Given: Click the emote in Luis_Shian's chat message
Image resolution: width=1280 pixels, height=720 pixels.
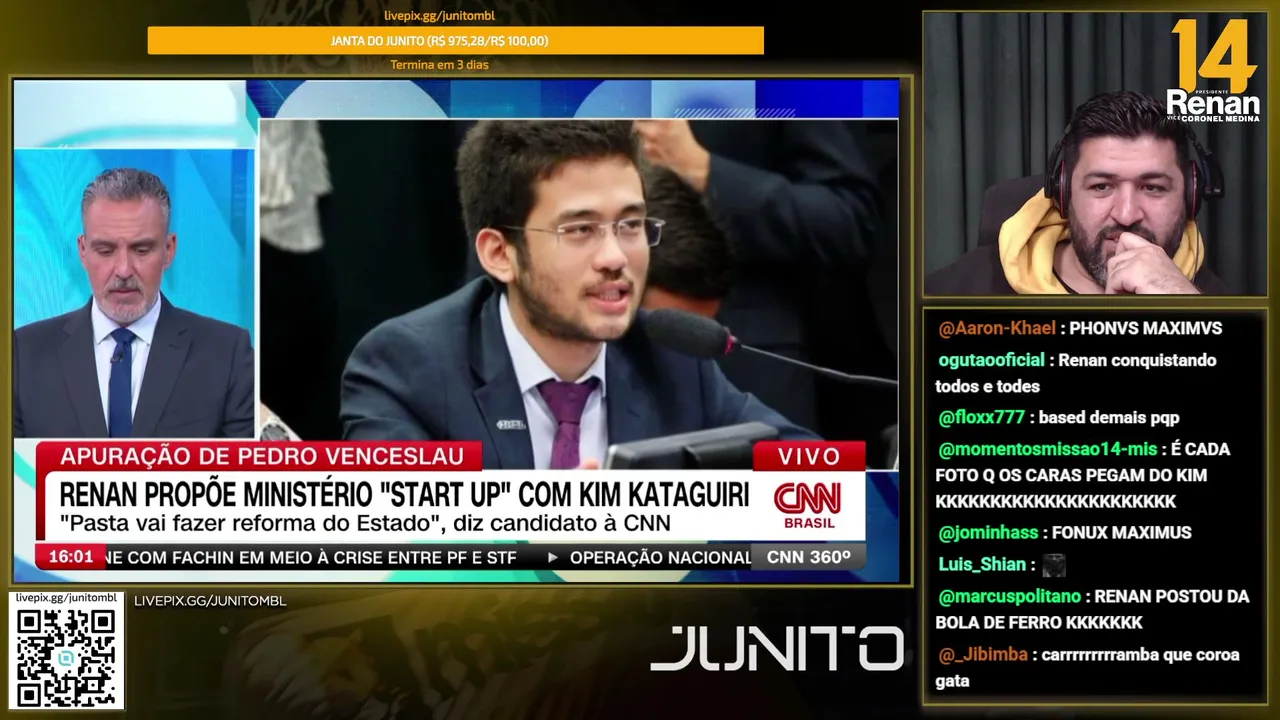Looking at the screenshot, I should pos(1054,565).
